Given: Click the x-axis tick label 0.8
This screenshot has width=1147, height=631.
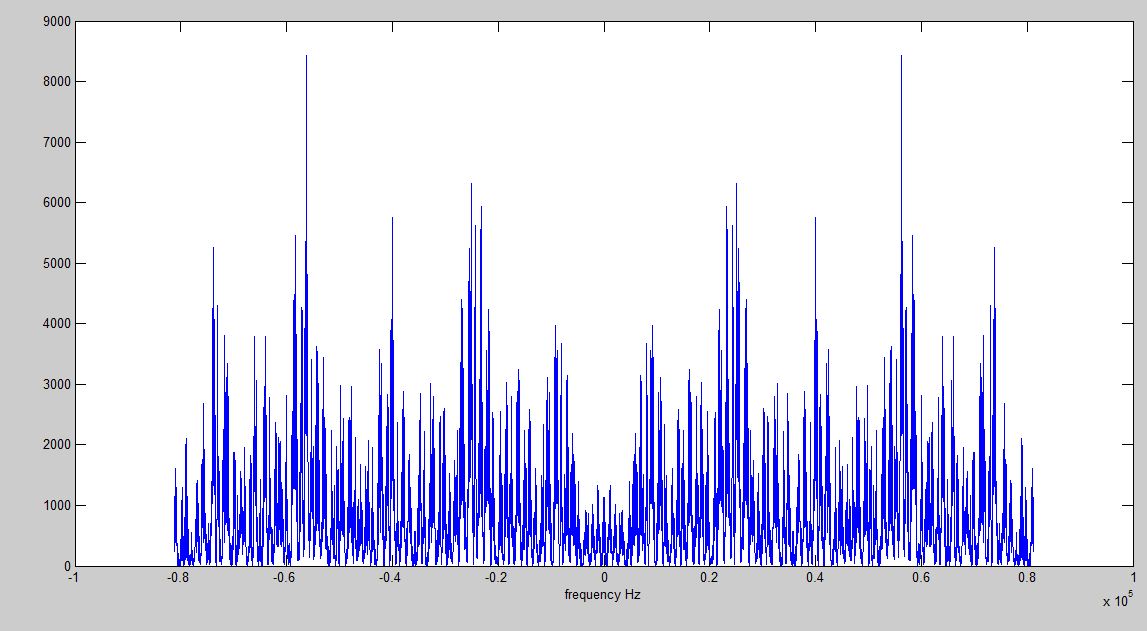Looking at the screenshot, I should (x=1027, y=578).
